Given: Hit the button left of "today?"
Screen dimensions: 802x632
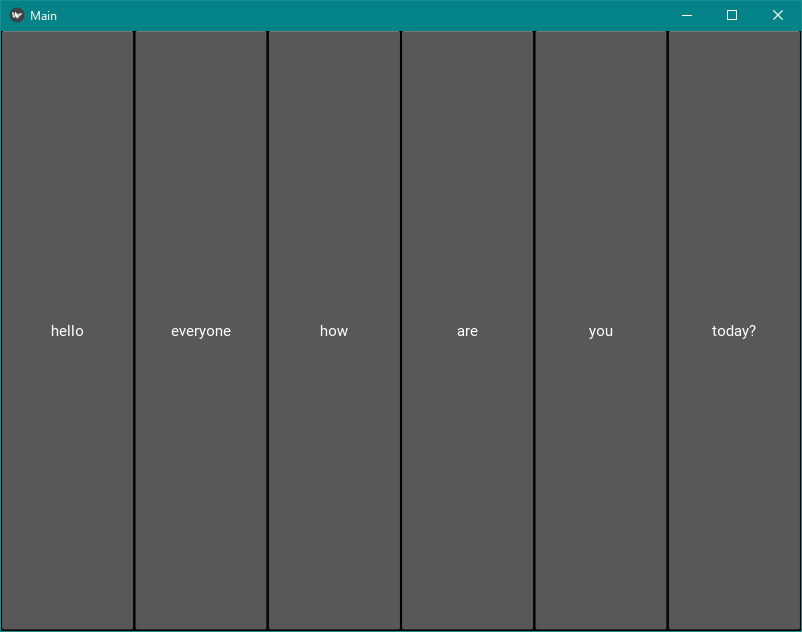Looking at the screenshot, I should click(600, 331).
